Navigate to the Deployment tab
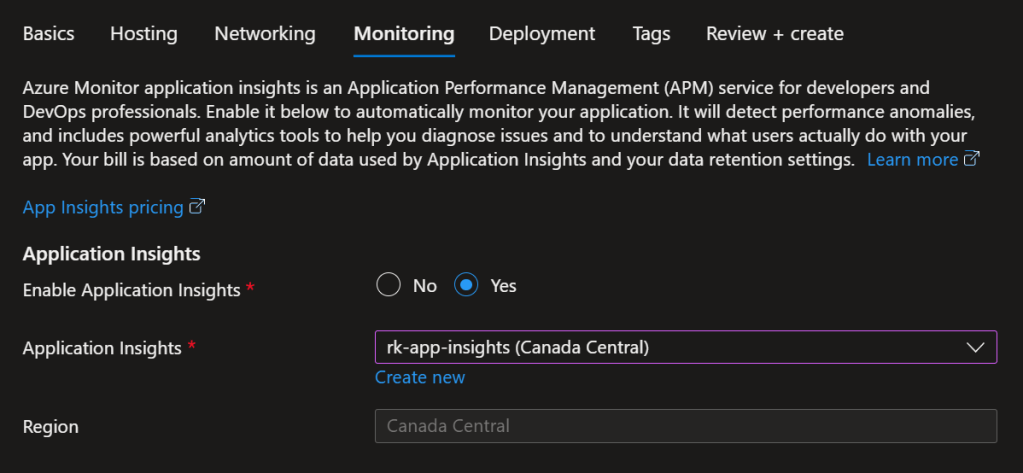This screenshot has width=1023, height=473. 542,34
